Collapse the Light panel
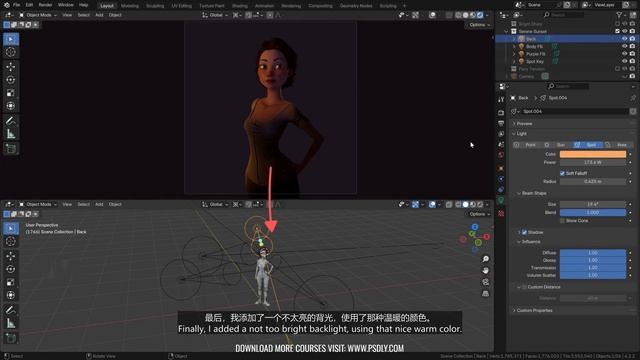 [522, 134]
